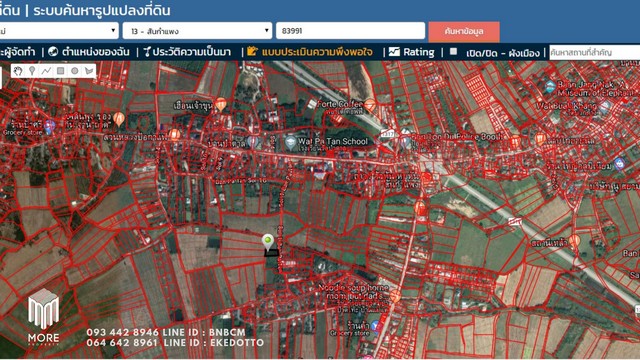This screenshot has height=360, width=640.
Task: Select the marker drawing tool
Action: [x=32, y=71]
